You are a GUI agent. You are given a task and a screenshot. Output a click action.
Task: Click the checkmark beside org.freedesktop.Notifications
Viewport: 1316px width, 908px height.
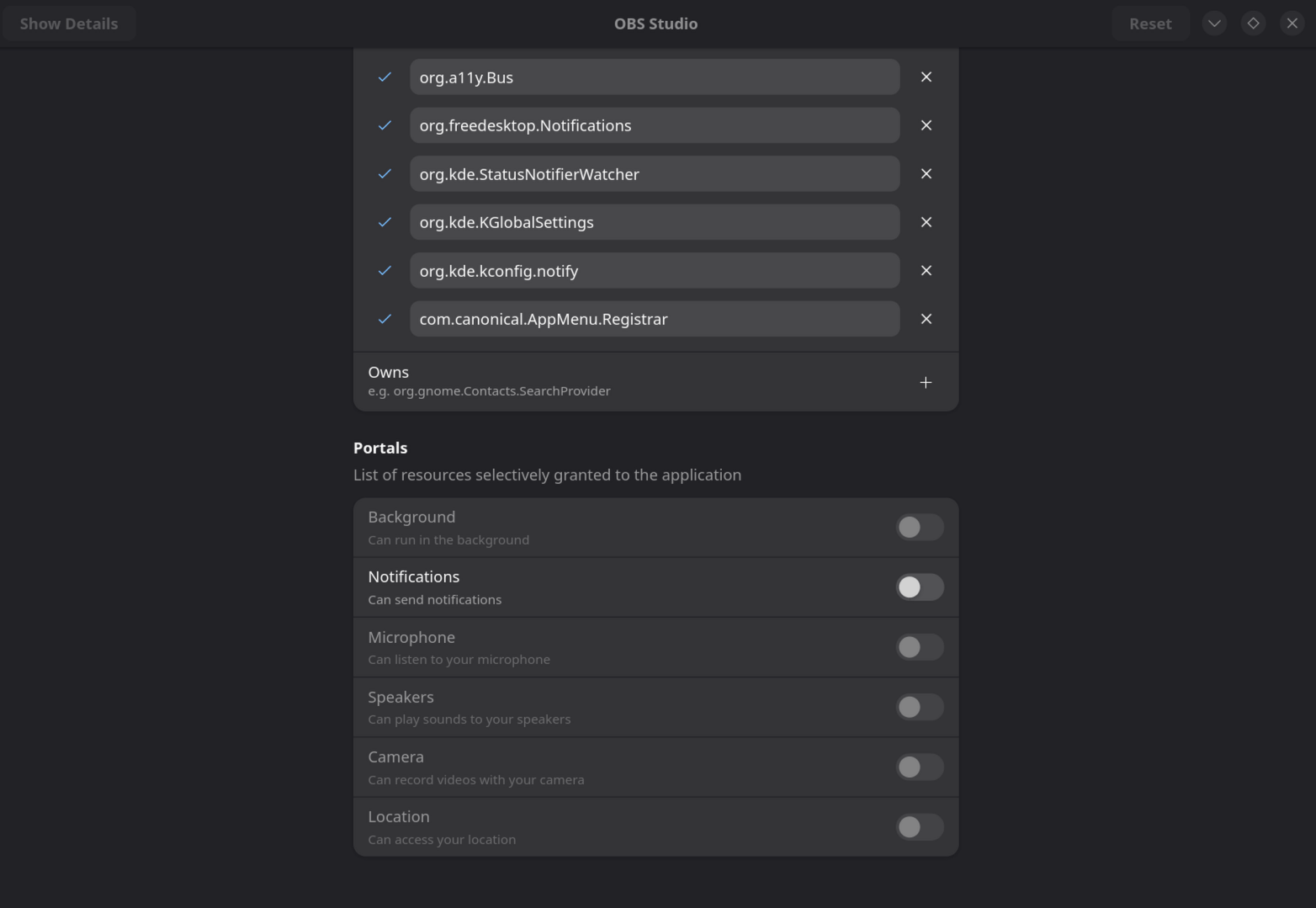(385, 125)
